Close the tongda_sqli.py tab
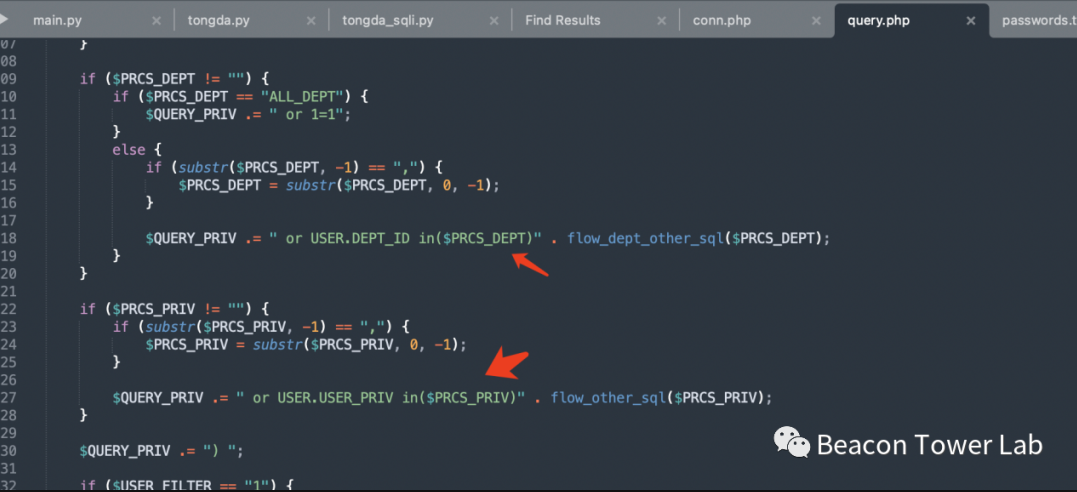The height and width of the screenshot is (492, 1077). (x=495, y=21)
